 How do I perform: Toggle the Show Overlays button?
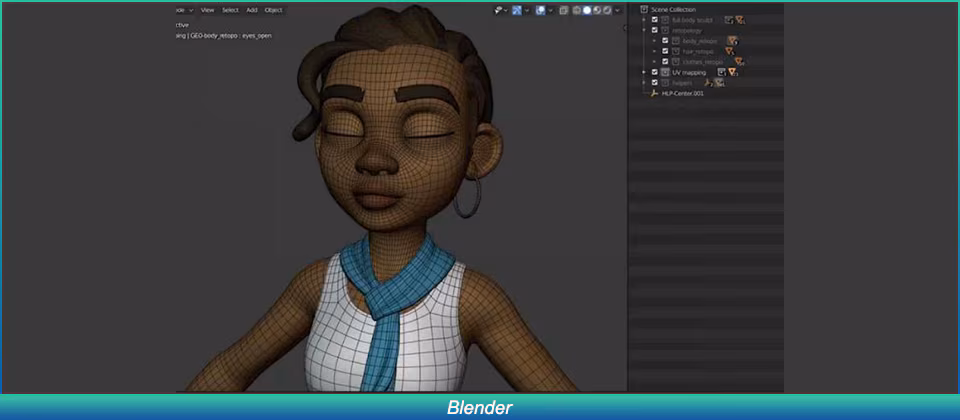tap(541, 10)
